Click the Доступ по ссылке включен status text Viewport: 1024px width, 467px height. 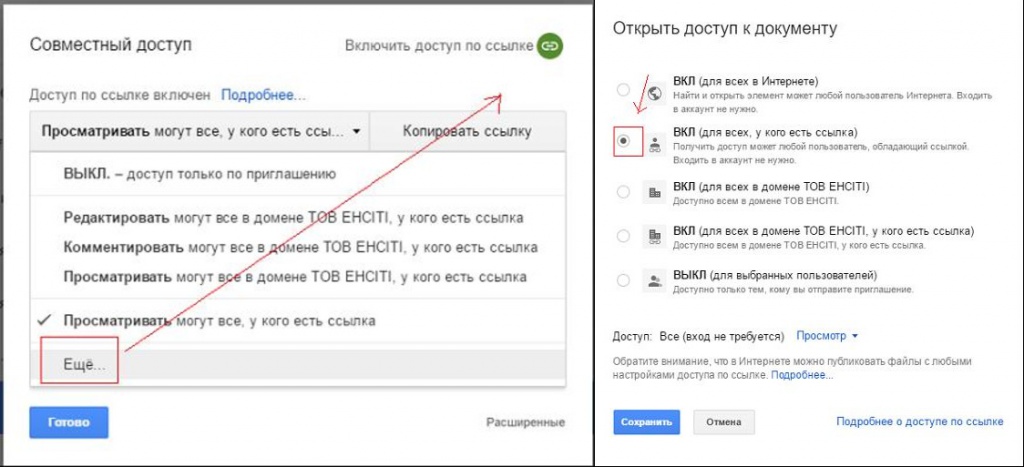[x=120, y=95]
